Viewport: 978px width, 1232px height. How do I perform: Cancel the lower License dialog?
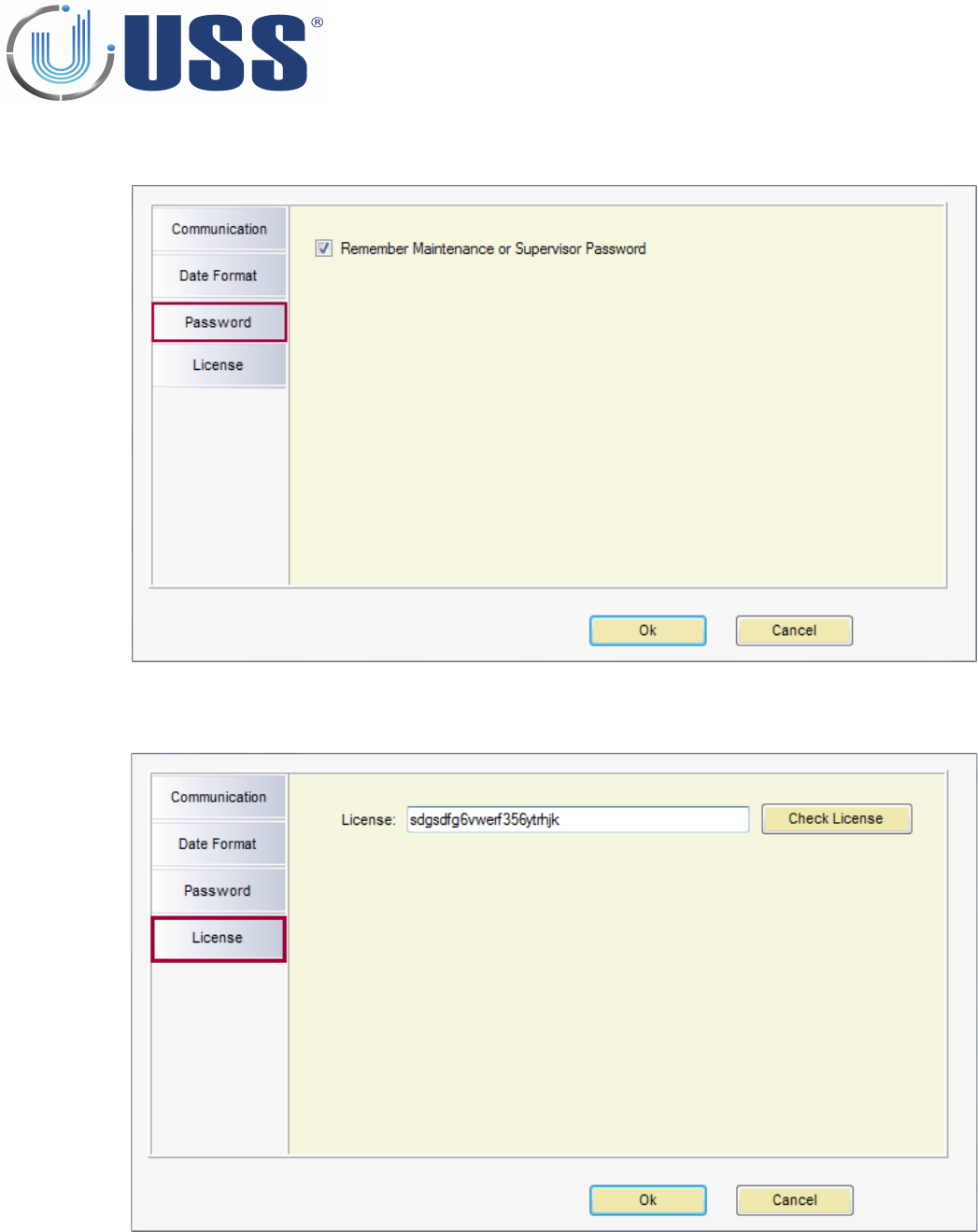pyautogui.click(x=794, y=1200)
